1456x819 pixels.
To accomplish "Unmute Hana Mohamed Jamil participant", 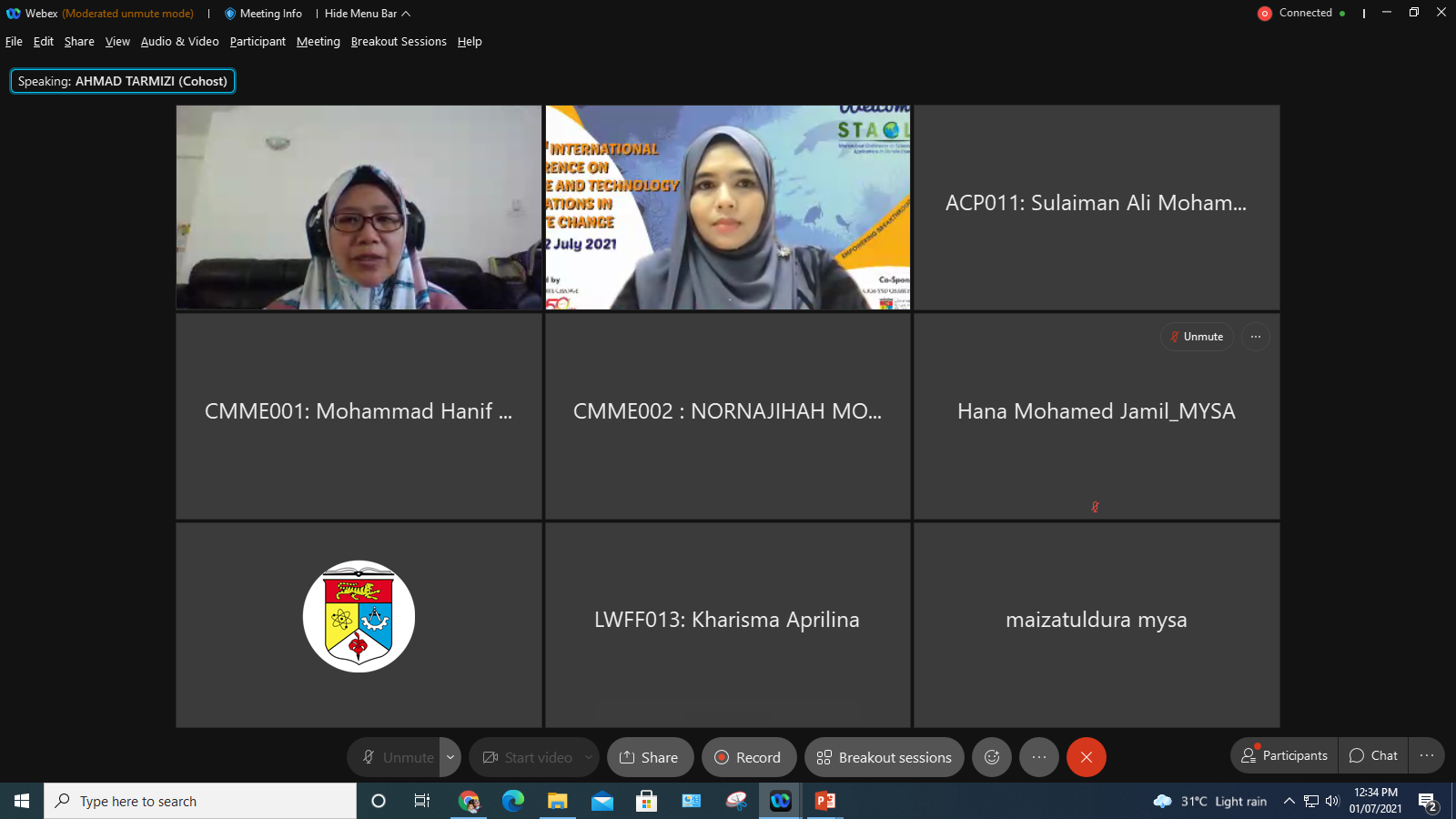I will click(1197, 337).
